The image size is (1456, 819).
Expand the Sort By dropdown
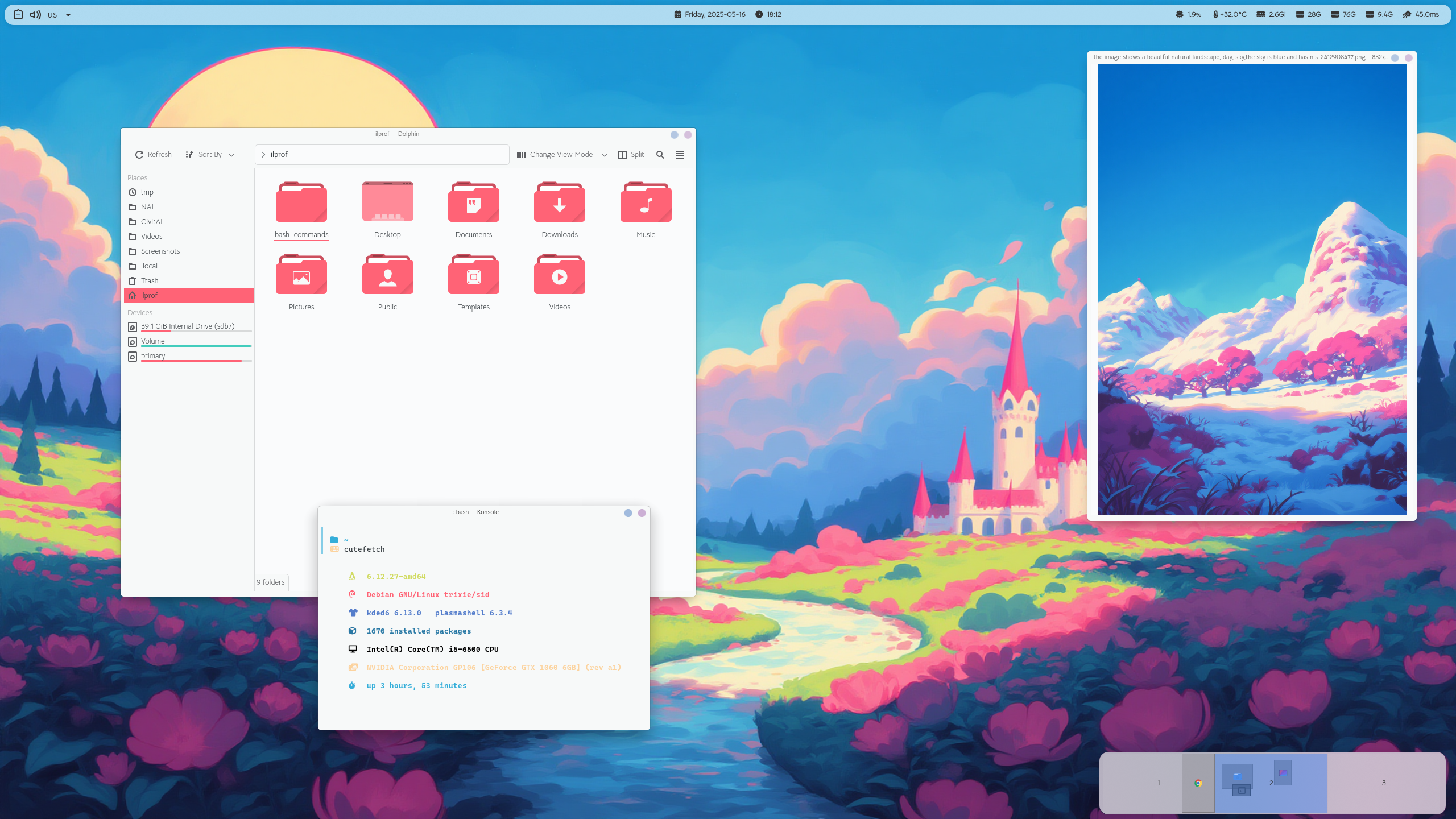point(210,155)
